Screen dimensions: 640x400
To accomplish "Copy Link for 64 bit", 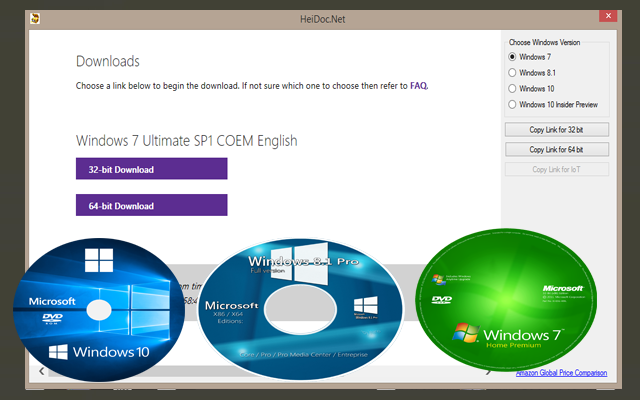I will [x=557, y=149].
